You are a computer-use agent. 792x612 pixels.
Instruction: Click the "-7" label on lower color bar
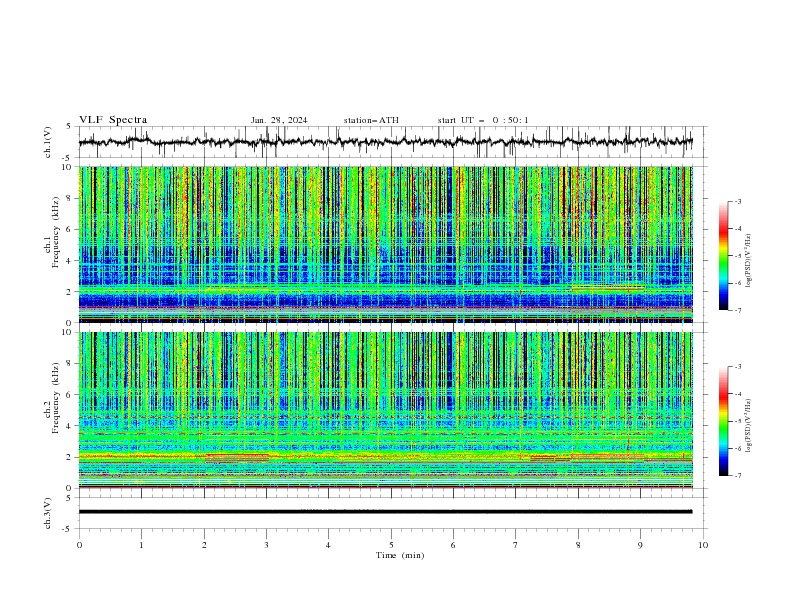coord(738,476)
